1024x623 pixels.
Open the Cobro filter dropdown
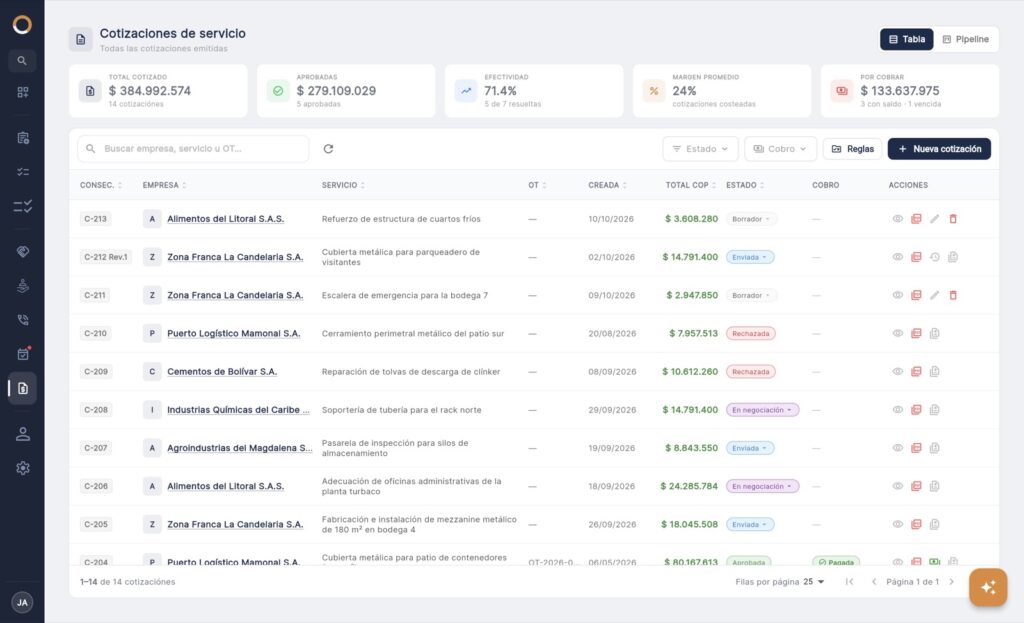pyautogui.click(x=780, y=149)
